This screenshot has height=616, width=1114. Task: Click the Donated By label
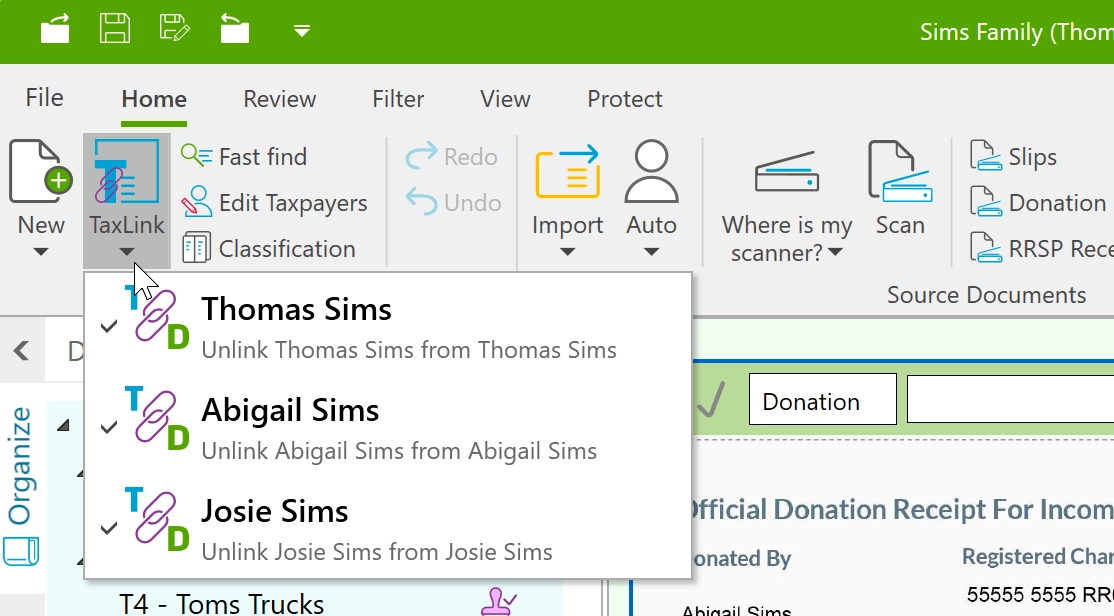(740, 558)
